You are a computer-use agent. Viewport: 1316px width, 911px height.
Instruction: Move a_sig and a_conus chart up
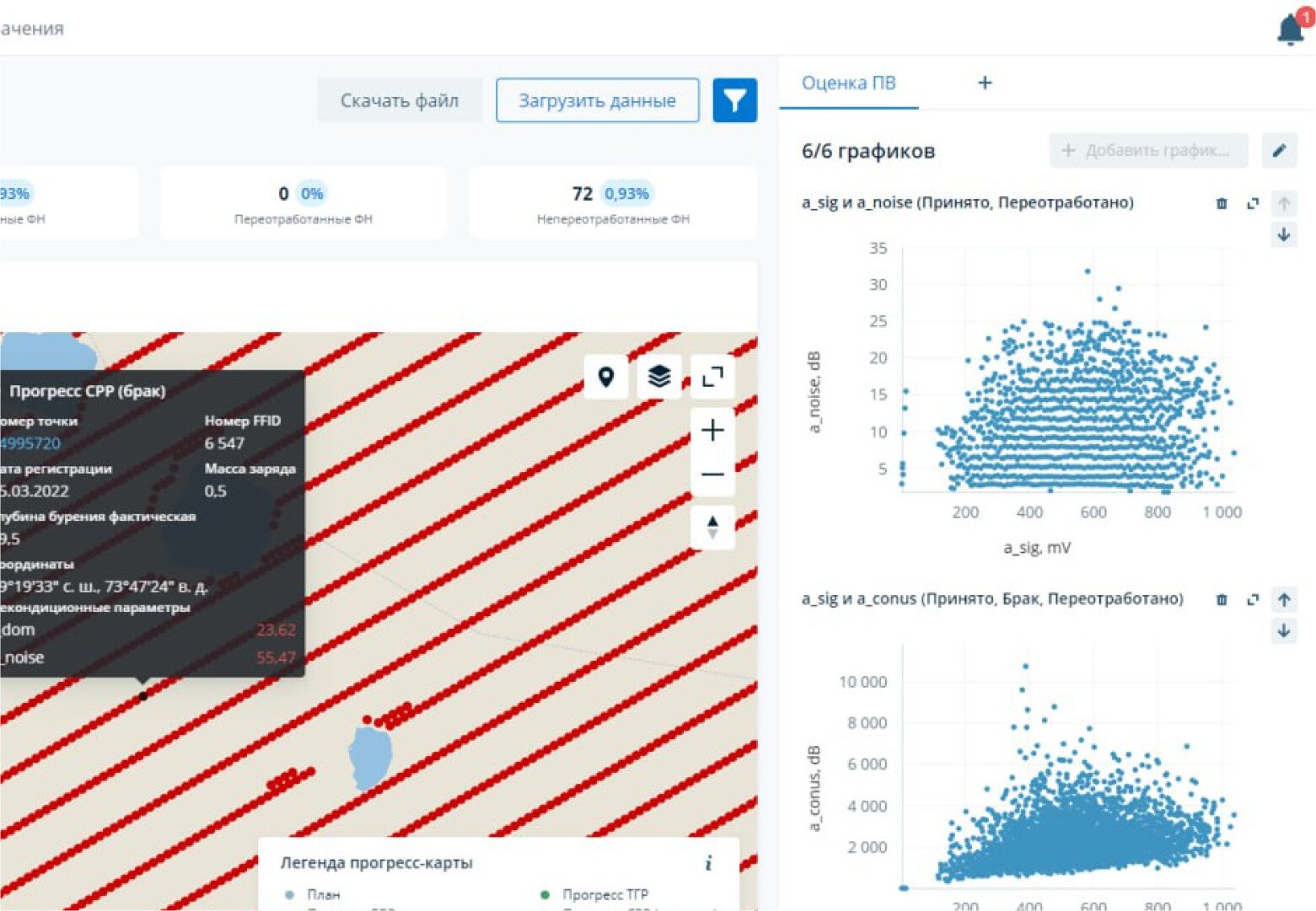pyautogui.click(x=1283, y=599)
